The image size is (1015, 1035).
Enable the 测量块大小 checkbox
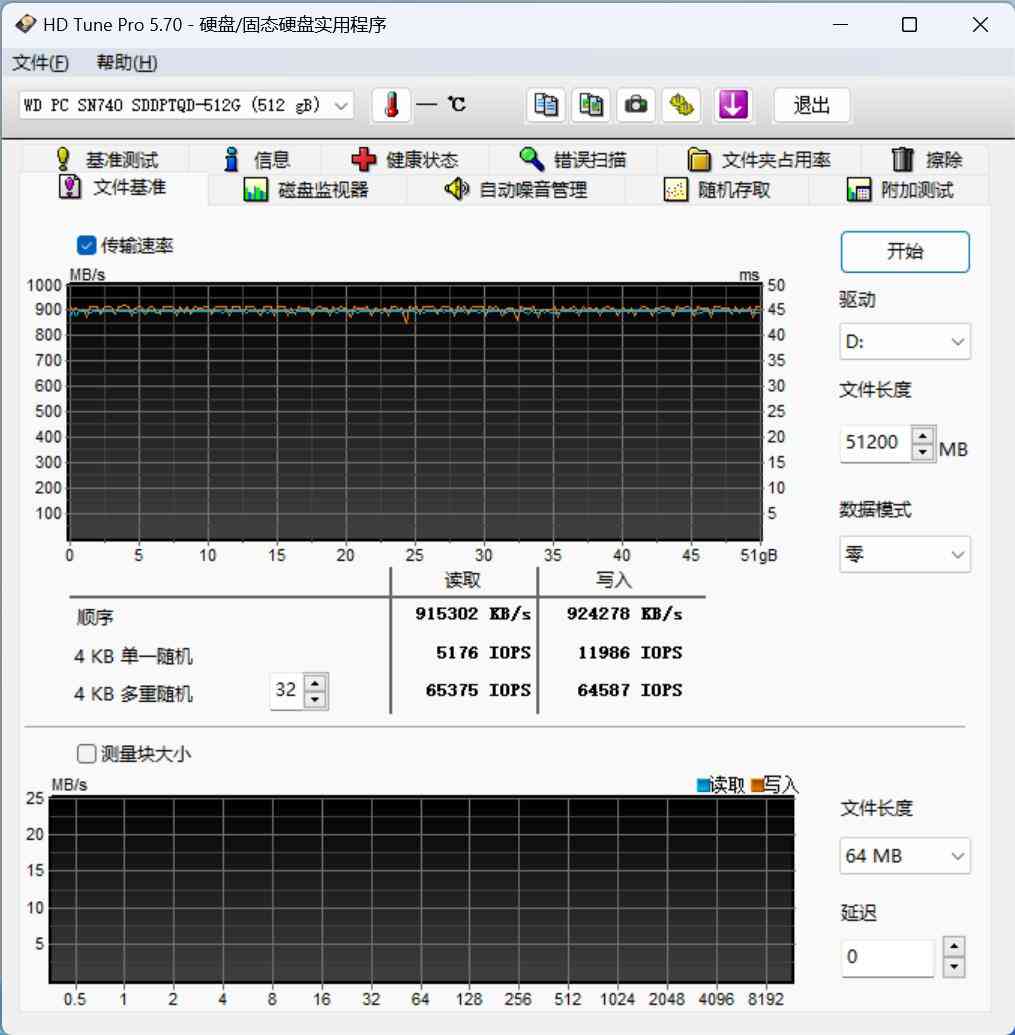tap(86, 754)
